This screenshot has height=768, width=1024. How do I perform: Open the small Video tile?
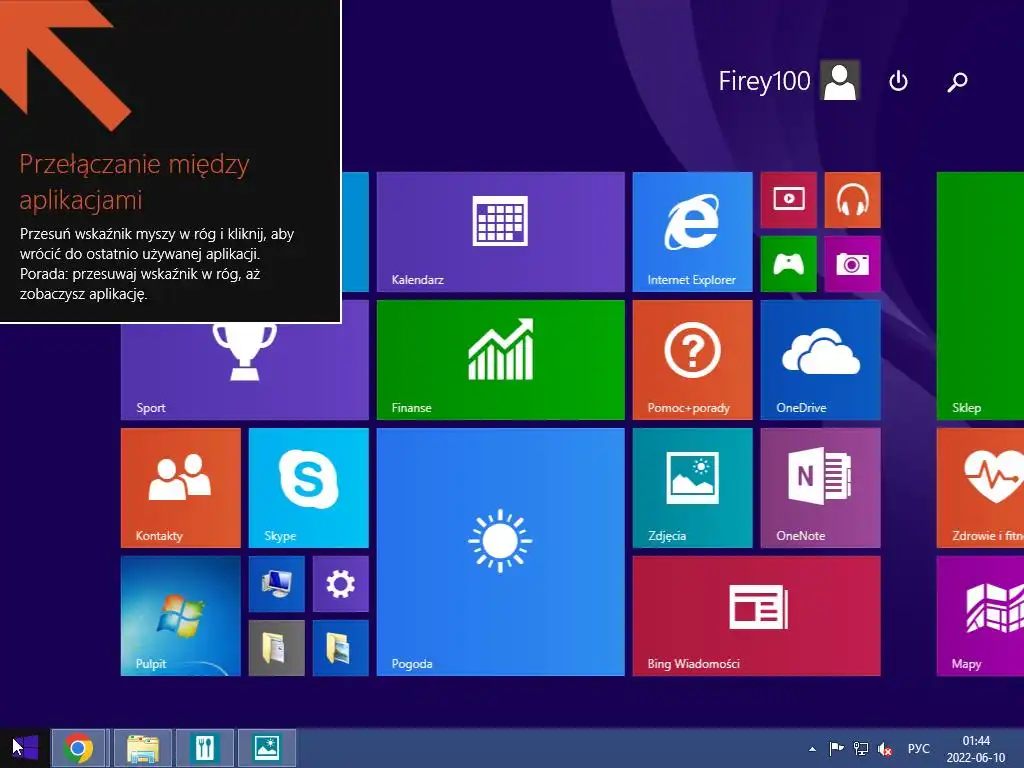click(788, 200)
